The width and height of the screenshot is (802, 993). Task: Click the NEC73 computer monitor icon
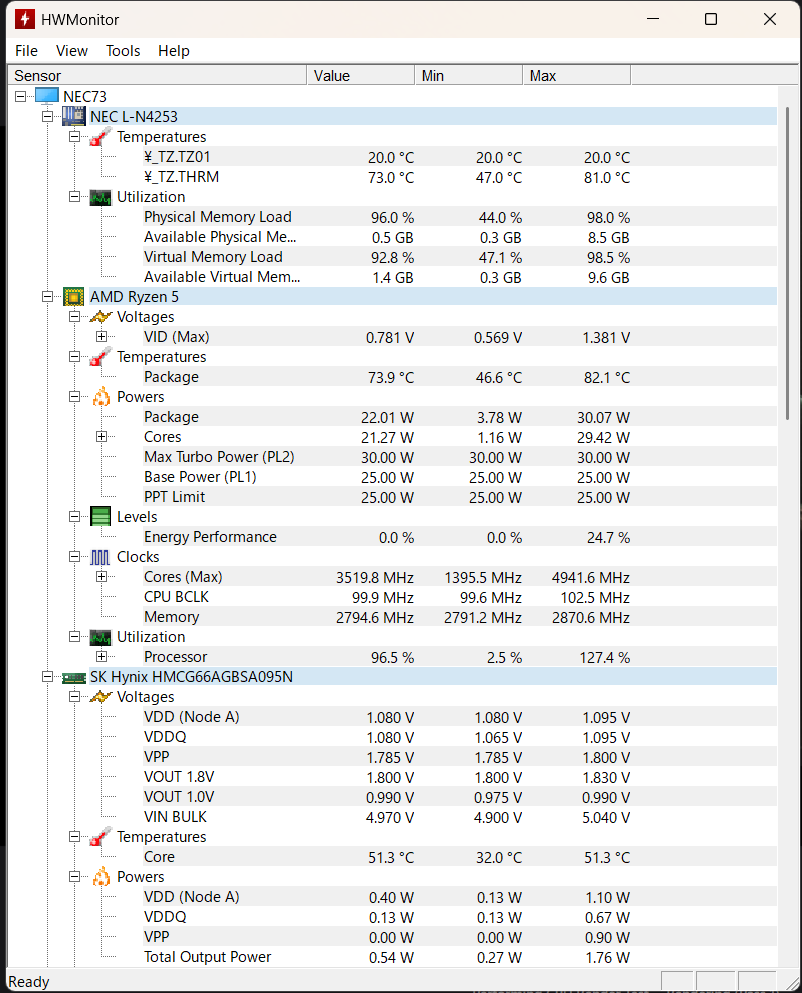coord(47,96)
